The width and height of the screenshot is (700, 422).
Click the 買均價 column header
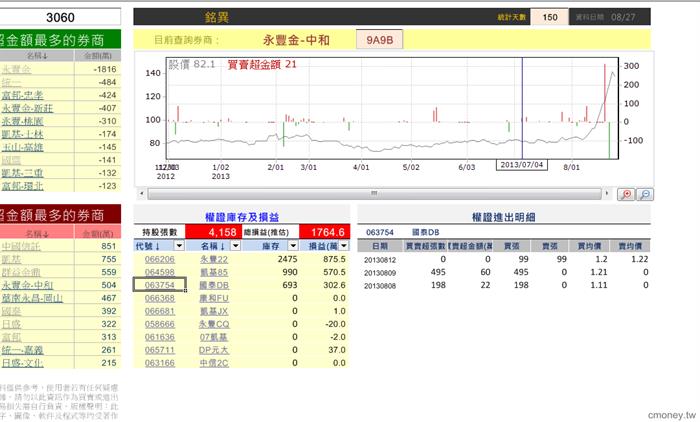tap(589, 246)
